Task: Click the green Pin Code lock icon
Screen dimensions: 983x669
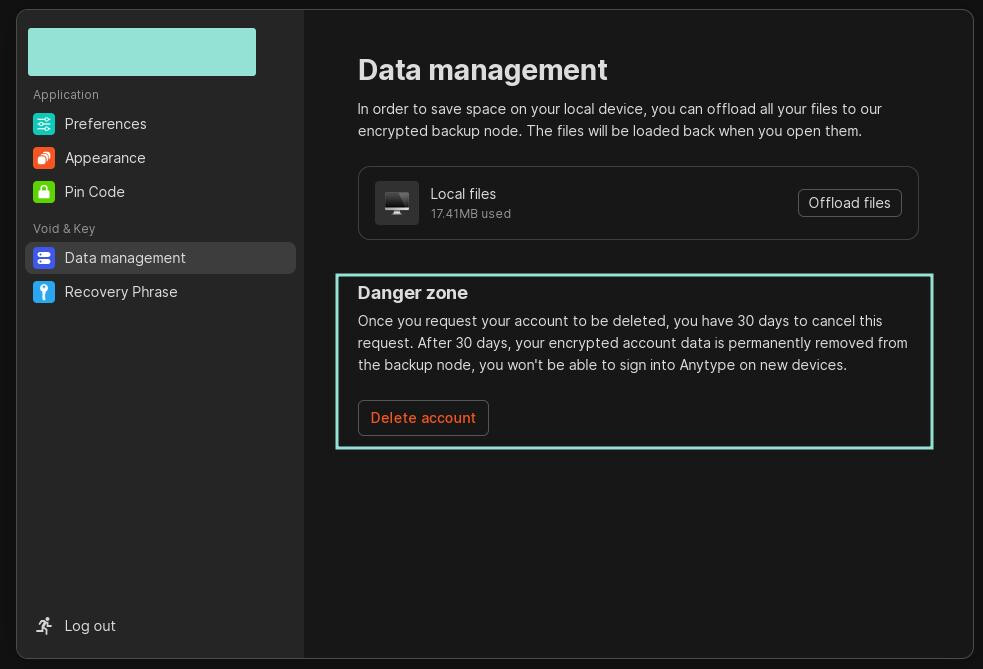Action: tap(44, 192)
